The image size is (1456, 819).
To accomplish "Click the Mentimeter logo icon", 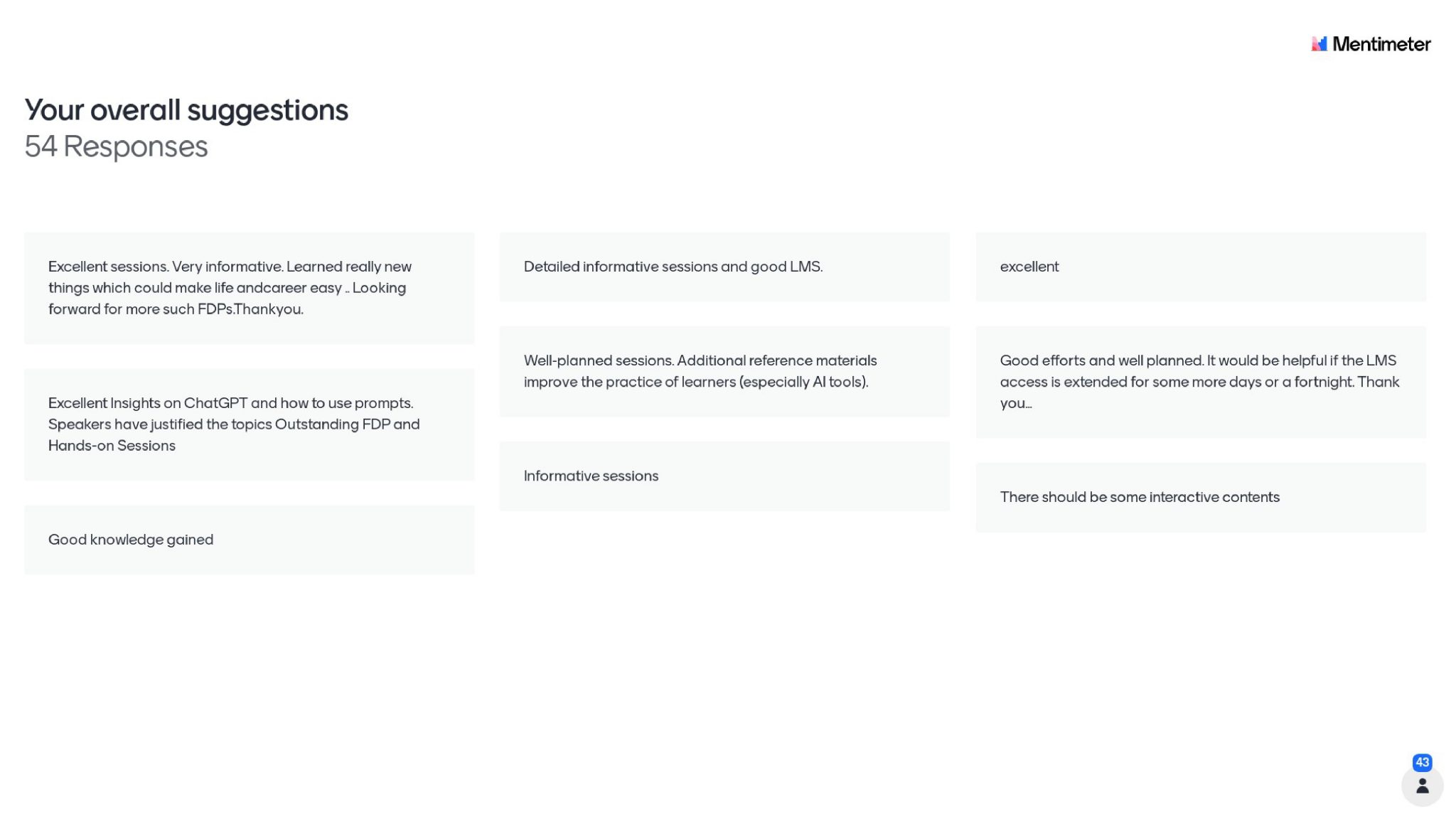I will pyautogui.click(x=1319, y=44).
